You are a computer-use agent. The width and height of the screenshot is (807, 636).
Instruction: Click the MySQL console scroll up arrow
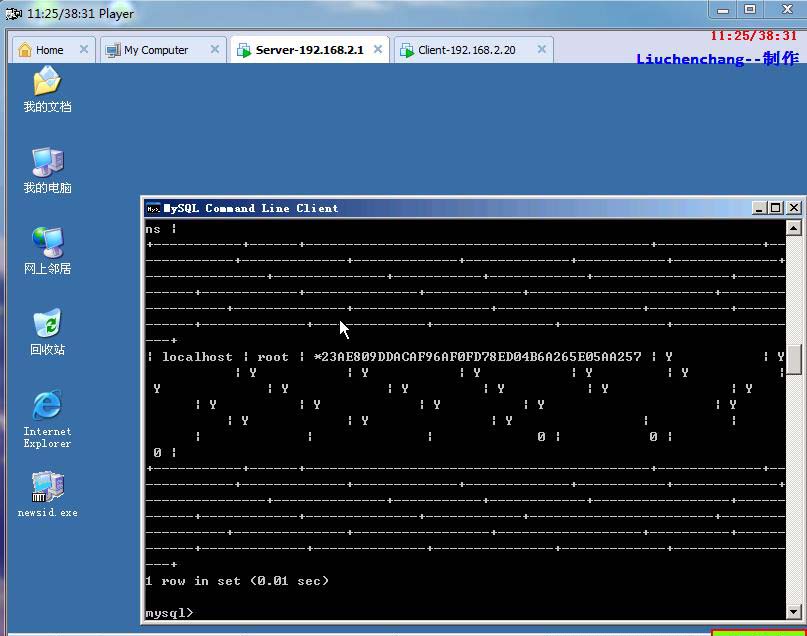point(793,227)
